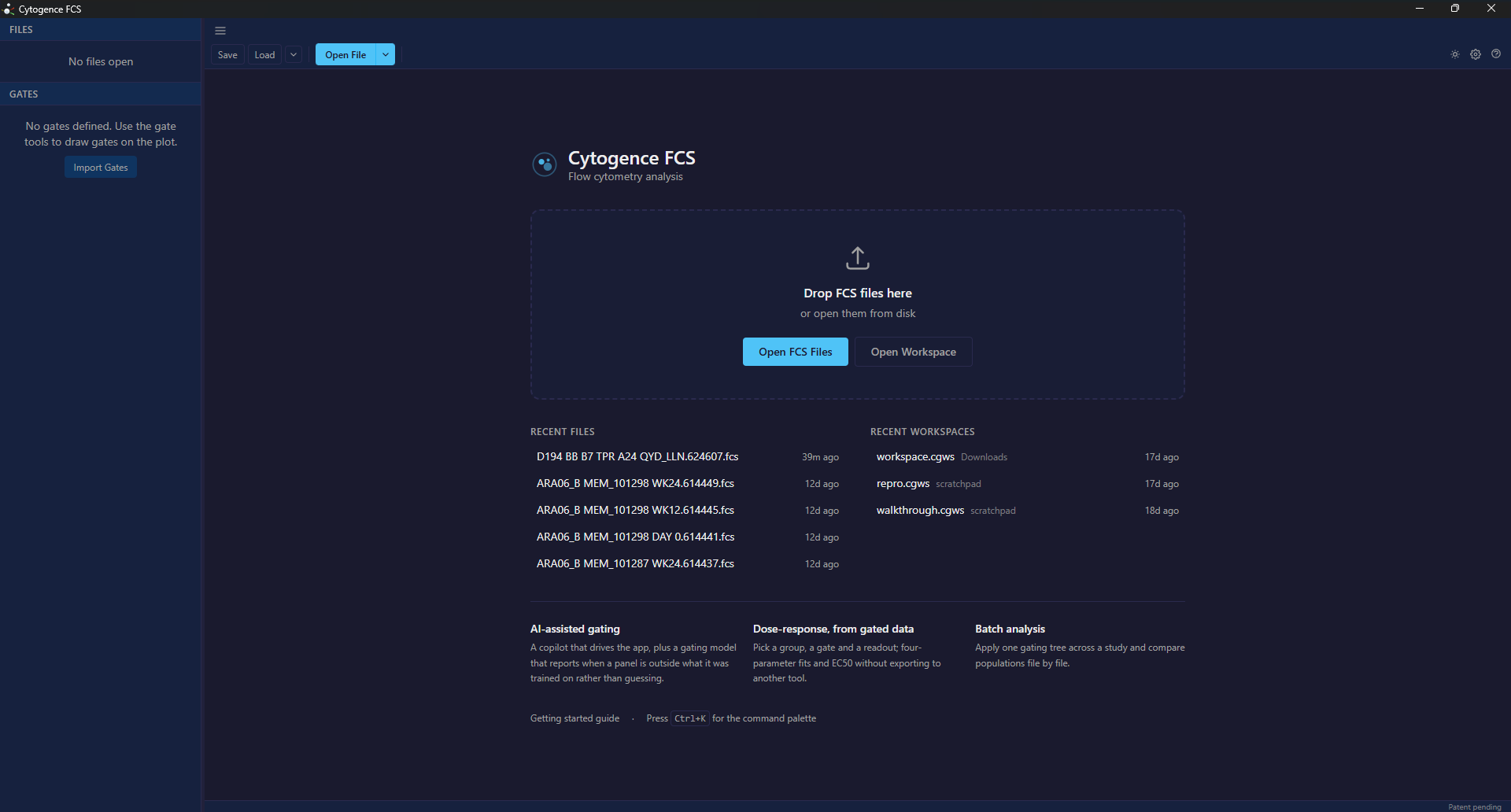Open the Getting started guide link
The height and width of the screenshot is (812, 1511).
[574, 718]
